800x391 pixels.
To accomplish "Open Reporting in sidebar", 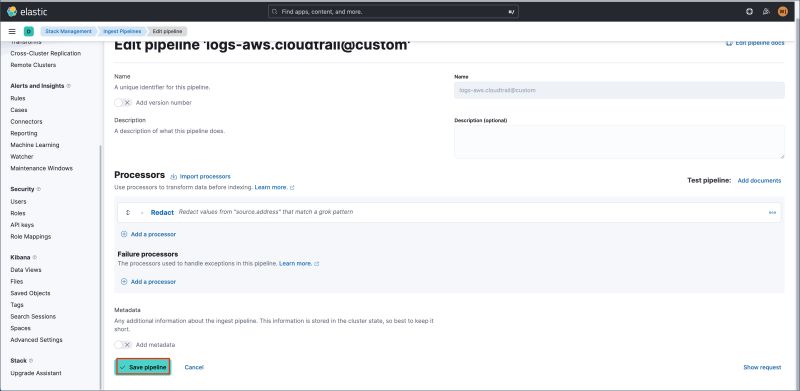I will pyautogui.click(x=24, y=134).
